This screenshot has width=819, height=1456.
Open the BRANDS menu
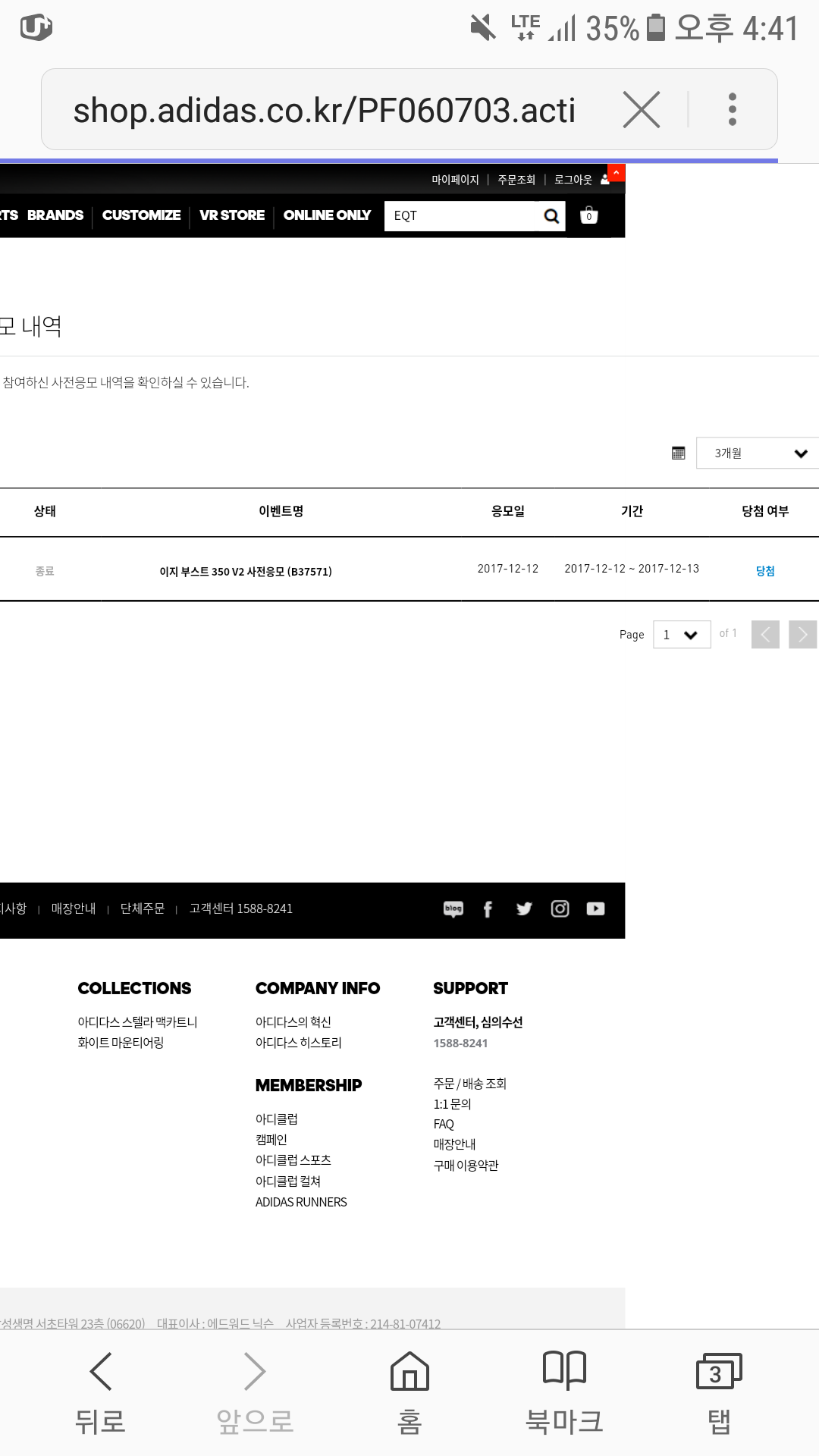55,215
